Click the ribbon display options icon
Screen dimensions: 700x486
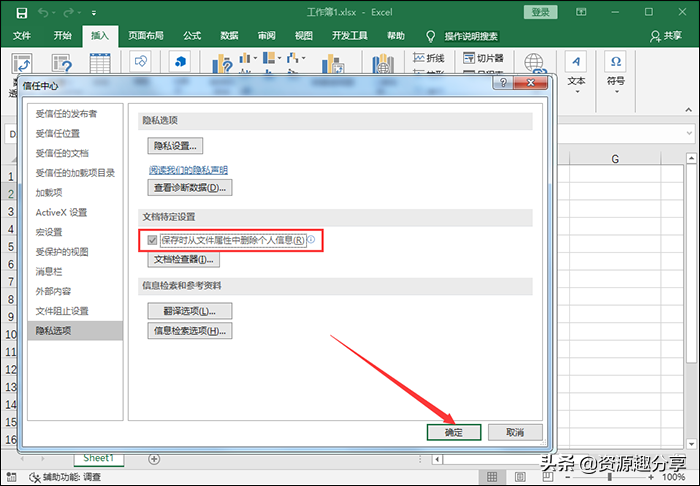point(581,12)
